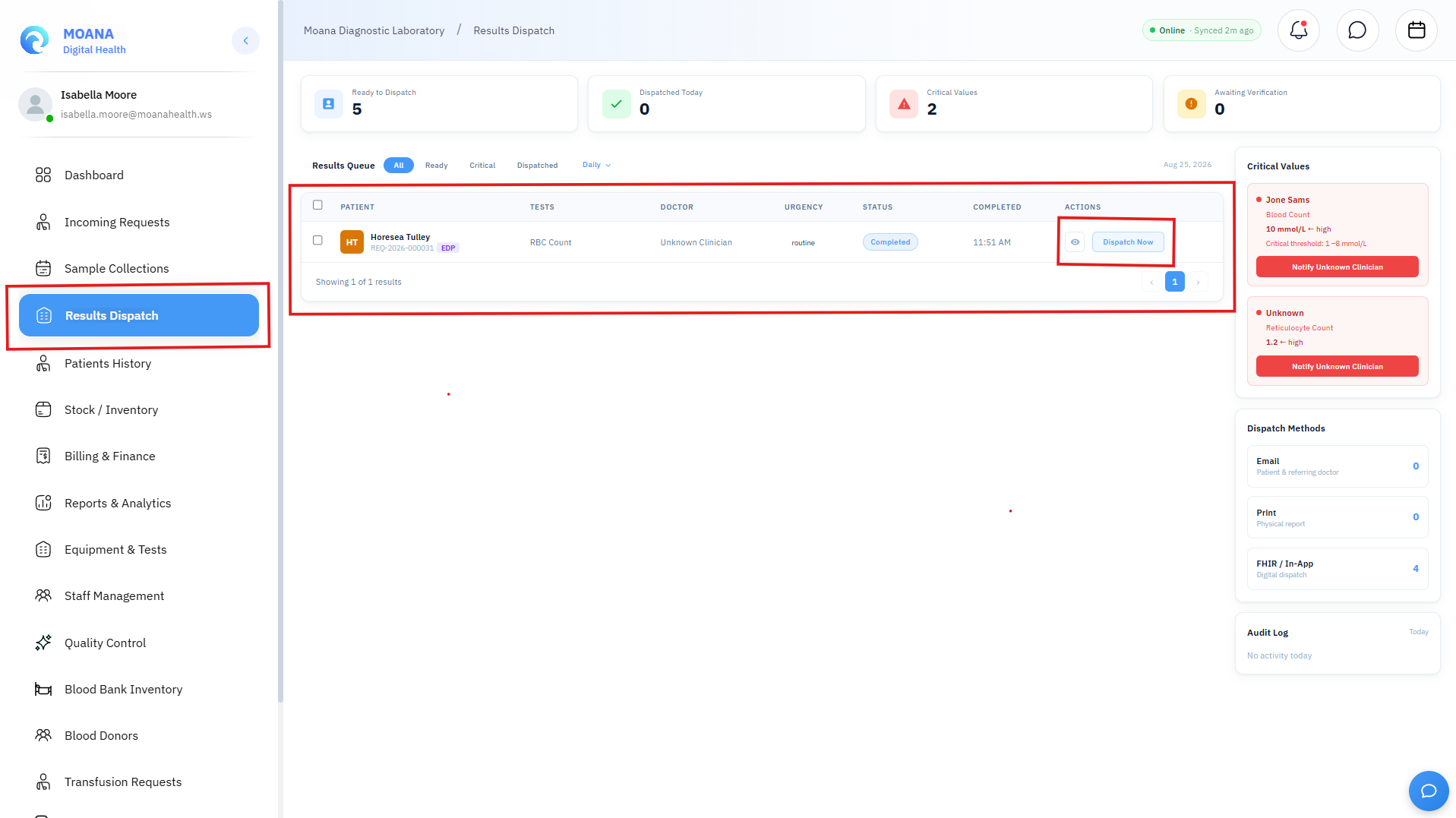Click the floating support chat bubble
The width and height of the screenshot is (1456, 818).
point(1429,791)
